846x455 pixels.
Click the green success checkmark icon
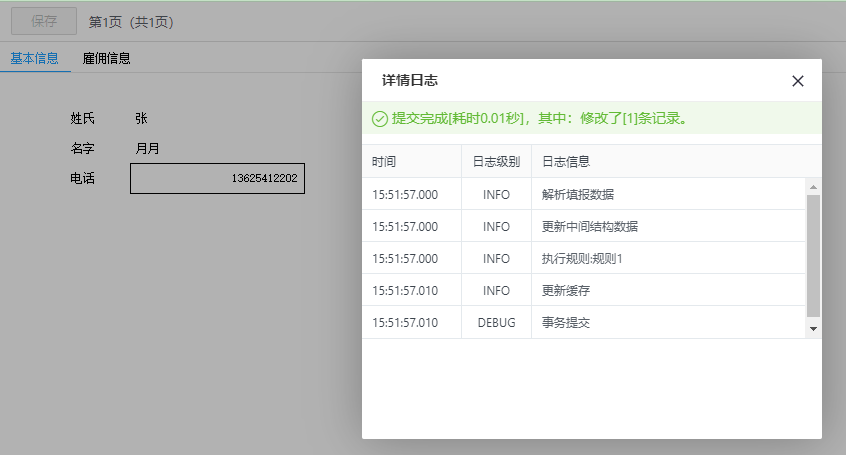point(380,119)
